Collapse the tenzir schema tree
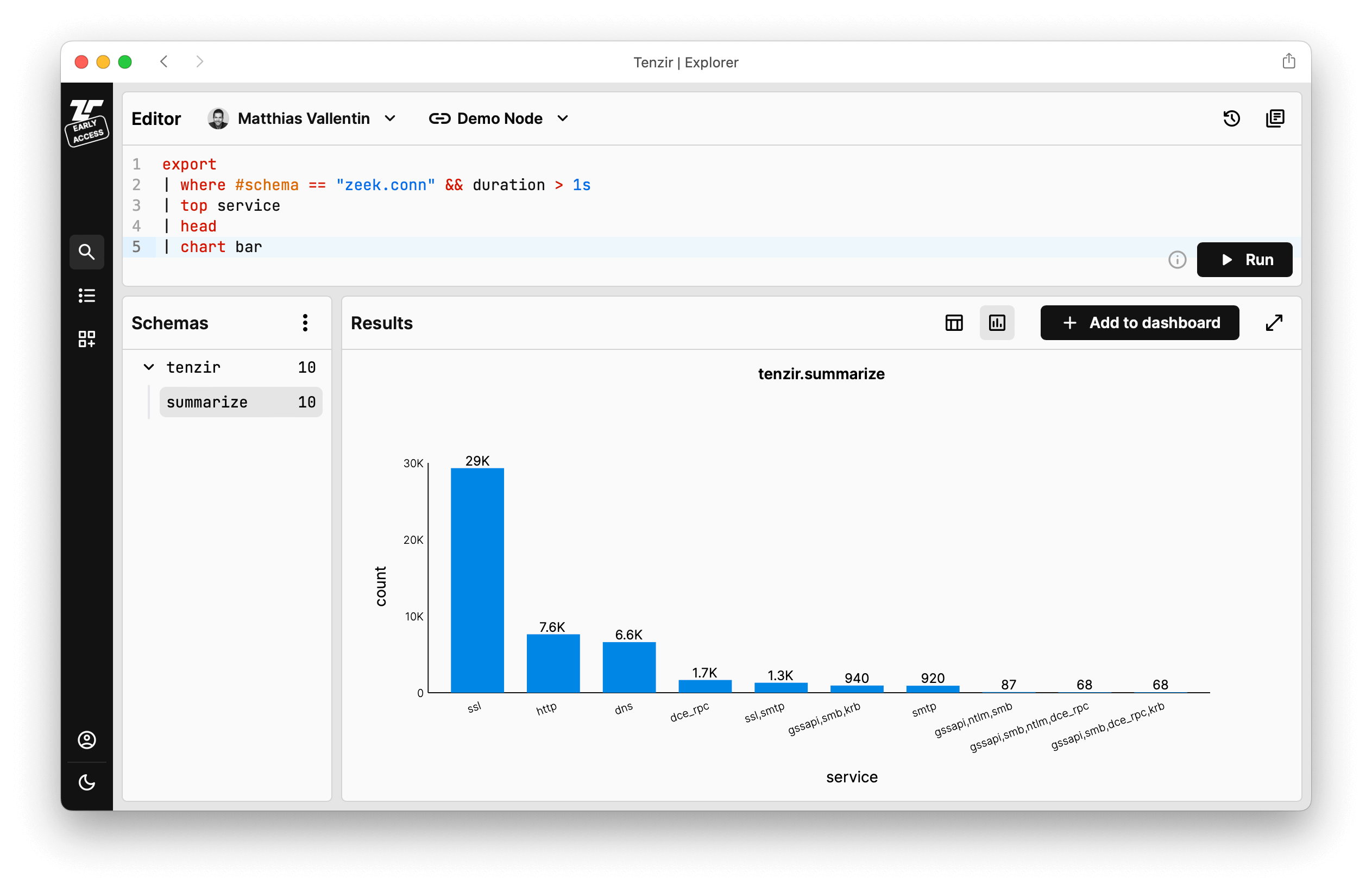The width and height of the screenshot is (1372, 891). coord(149,367)
